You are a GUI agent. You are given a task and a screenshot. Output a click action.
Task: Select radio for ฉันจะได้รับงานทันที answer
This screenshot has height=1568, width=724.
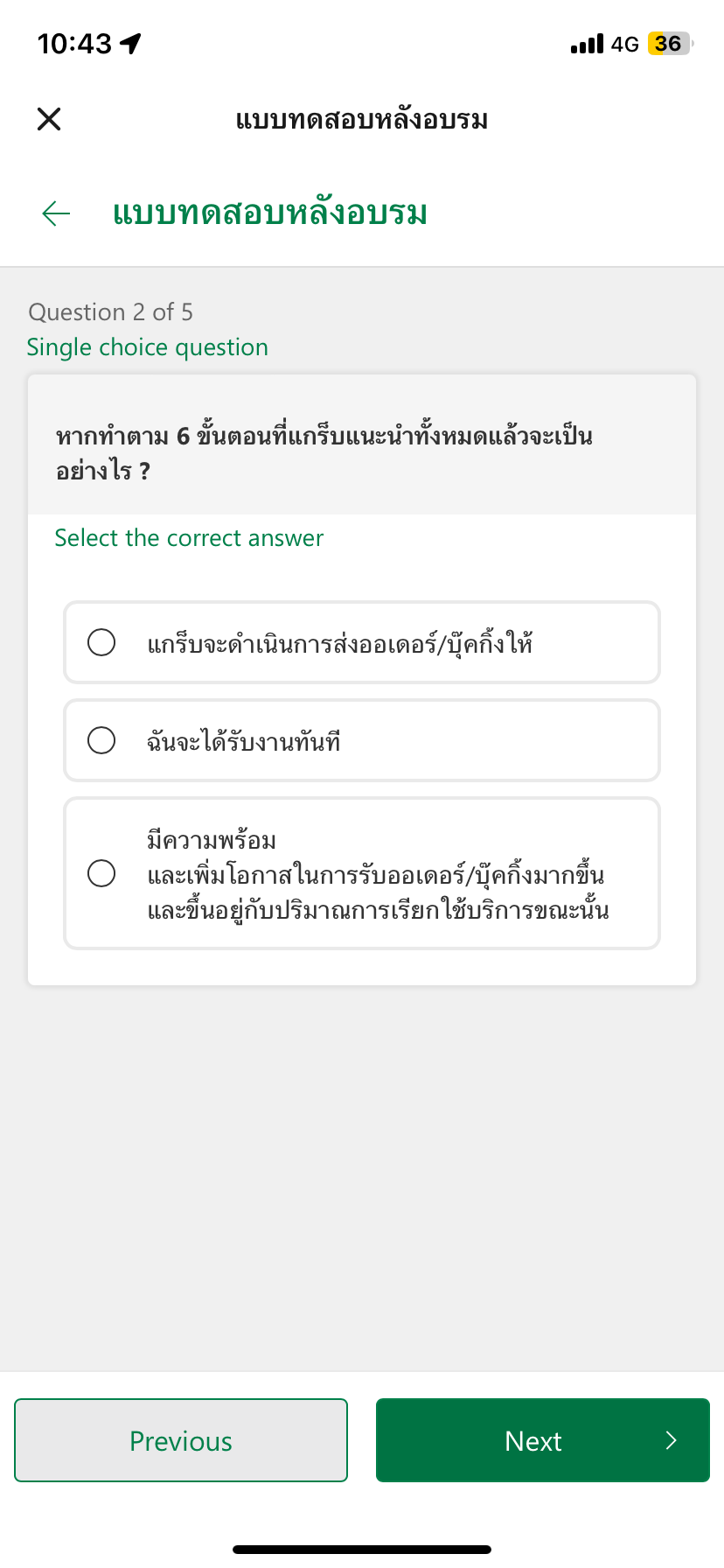101,740
